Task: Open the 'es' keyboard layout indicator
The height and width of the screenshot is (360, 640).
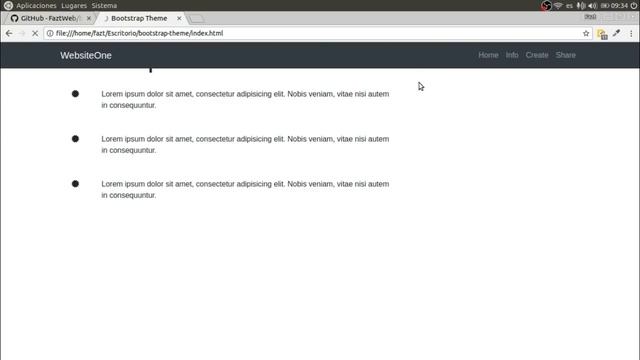Action: coord(569,6)
